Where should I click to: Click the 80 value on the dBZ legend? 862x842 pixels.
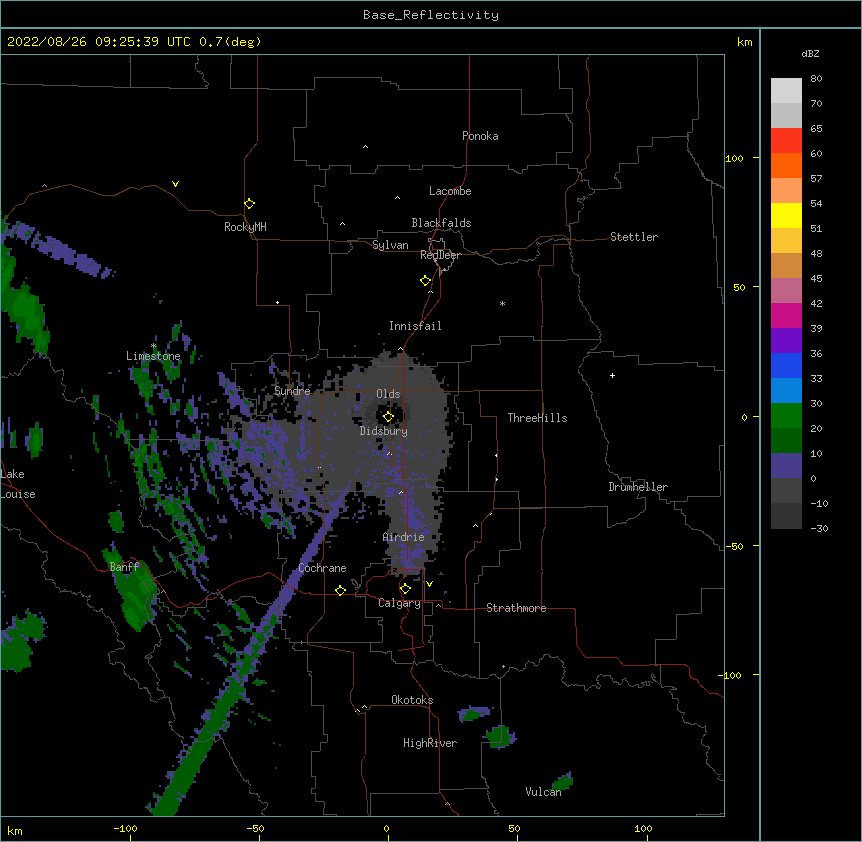(x=816, y=79)
